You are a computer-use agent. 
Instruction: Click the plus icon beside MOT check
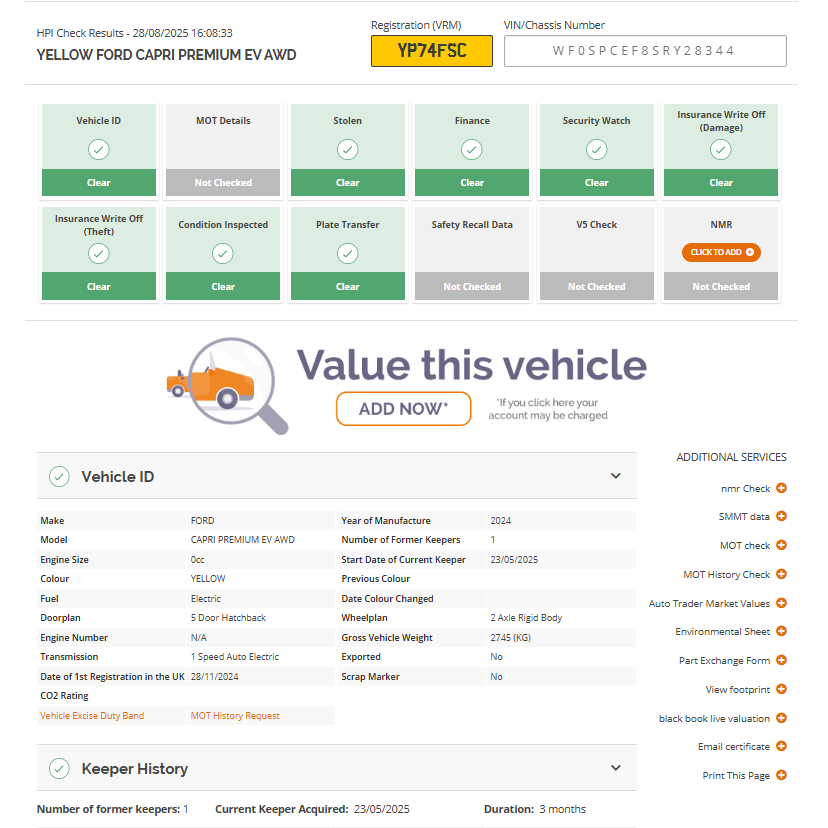[782, 545]
